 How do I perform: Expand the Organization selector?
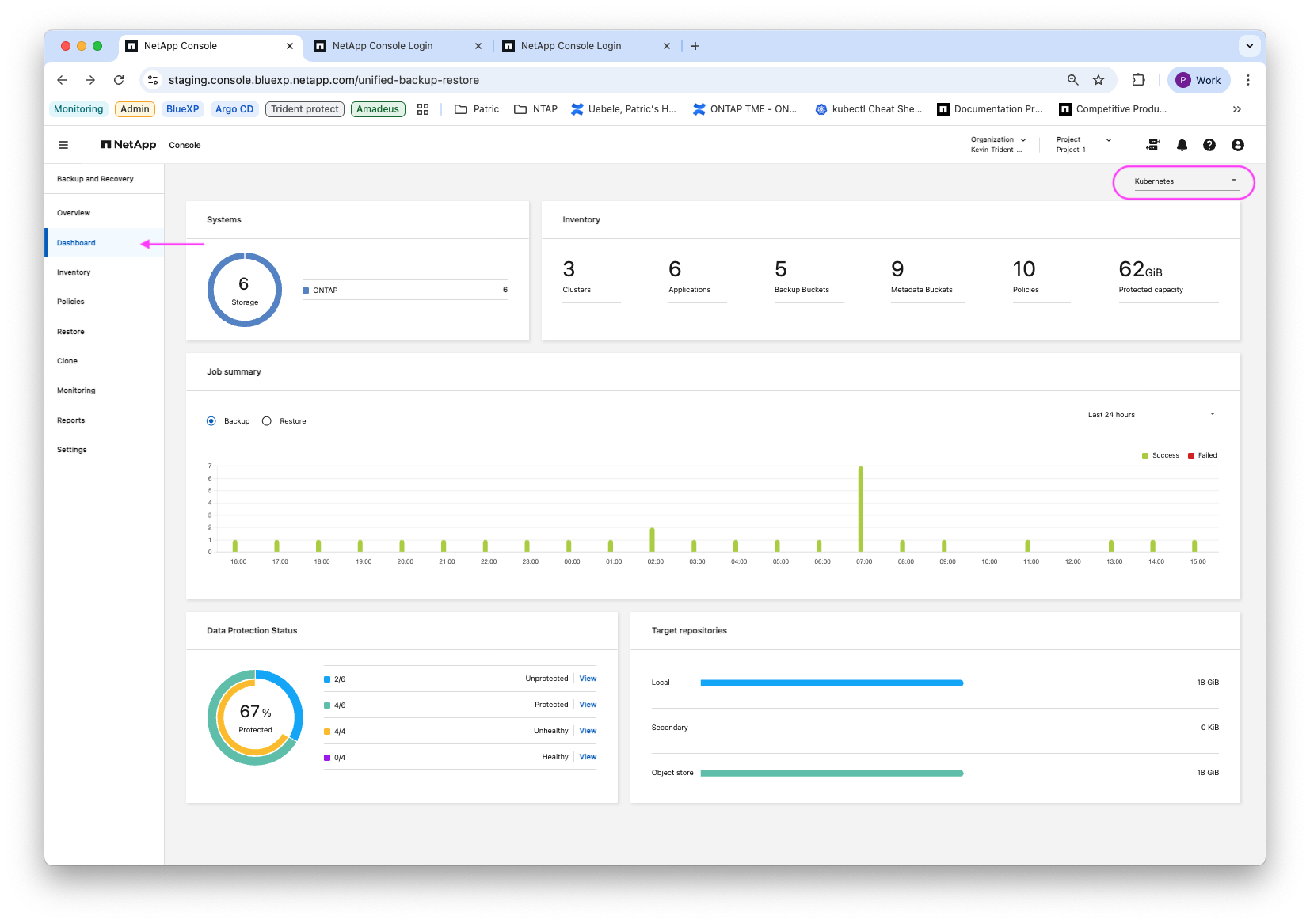point(999,144)
